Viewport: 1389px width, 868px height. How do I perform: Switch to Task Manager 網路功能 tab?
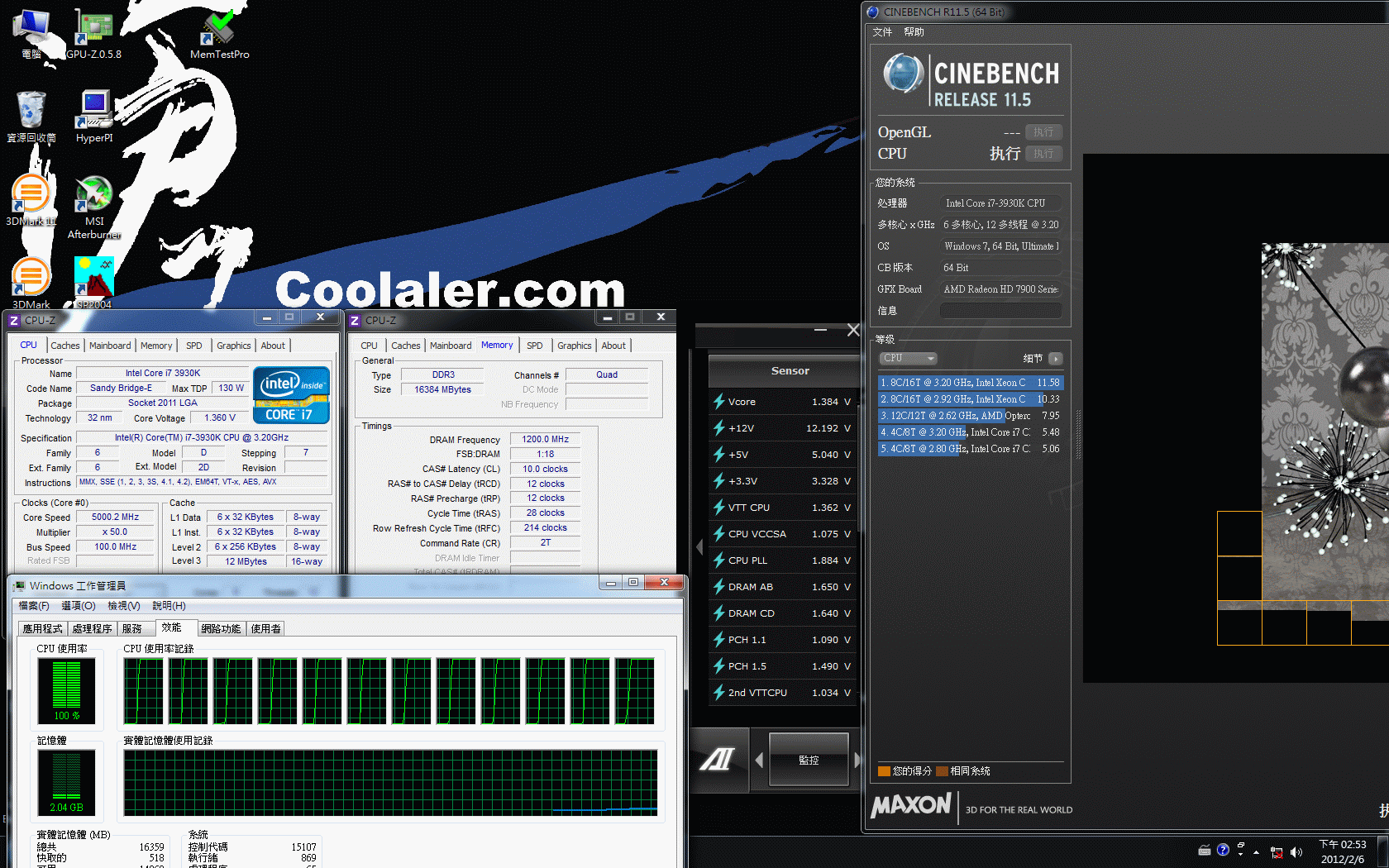click(221, 628)
